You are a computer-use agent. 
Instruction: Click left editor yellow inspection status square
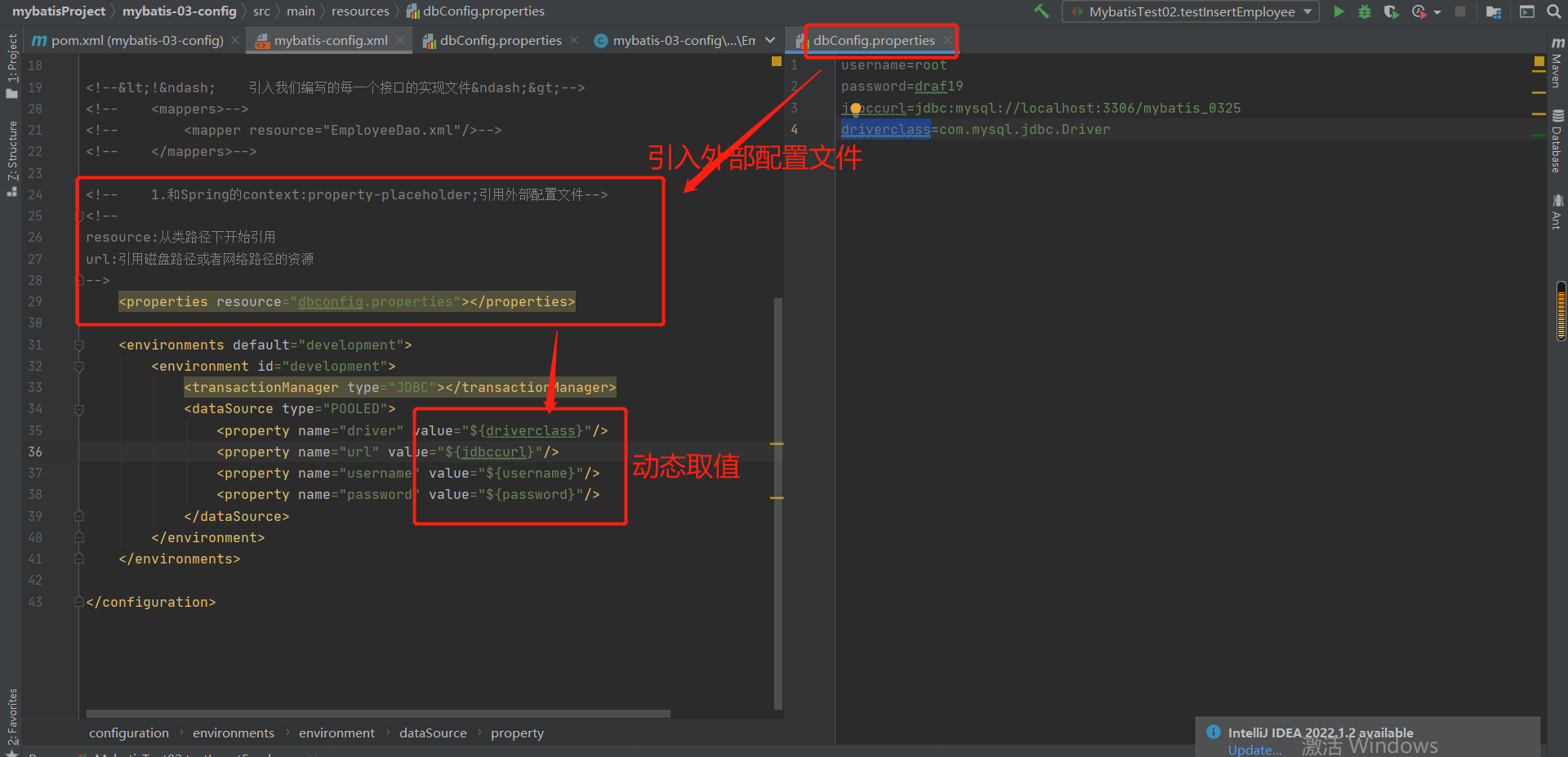coord(777,61)
